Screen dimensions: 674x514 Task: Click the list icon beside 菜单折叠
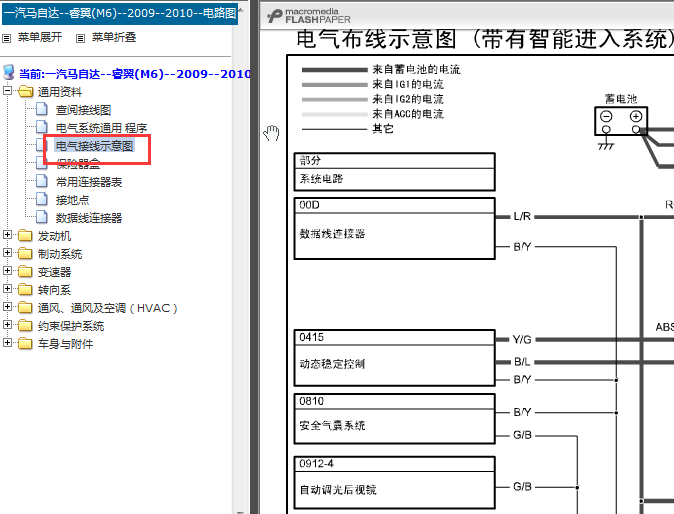[80, 38]
